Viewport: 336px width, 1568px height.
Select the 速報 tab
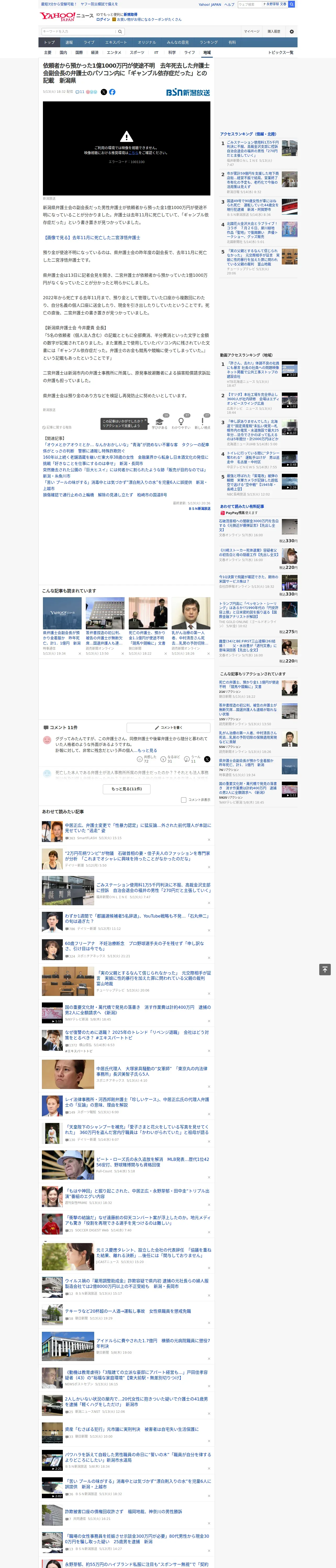coord(69,42)
